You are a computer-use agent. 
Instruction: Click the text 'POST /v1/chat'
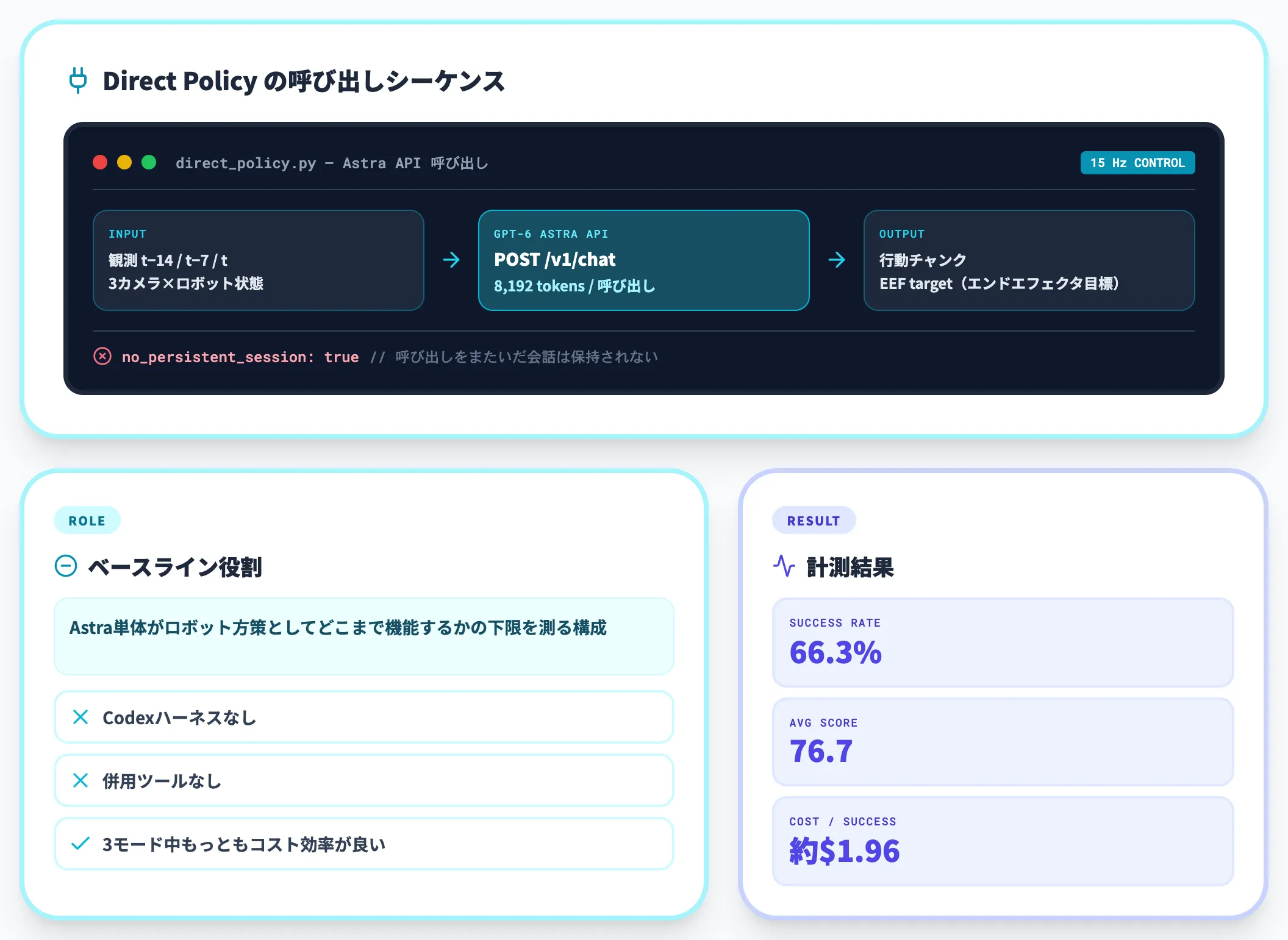[x=555, y=260]
